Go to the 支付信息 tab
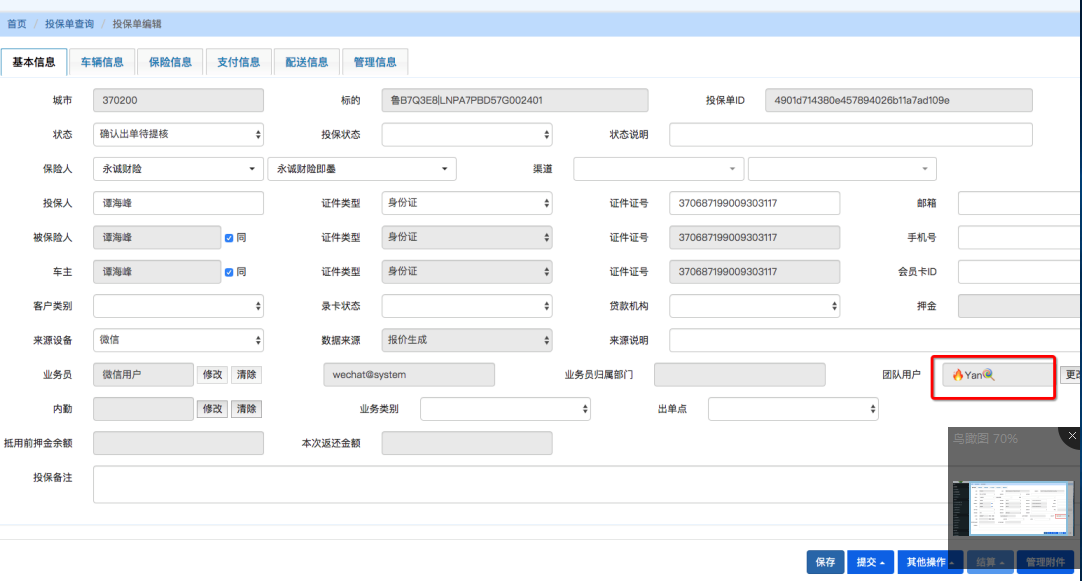The width and height of the screenshot is (1082, 581). (238, 62)
